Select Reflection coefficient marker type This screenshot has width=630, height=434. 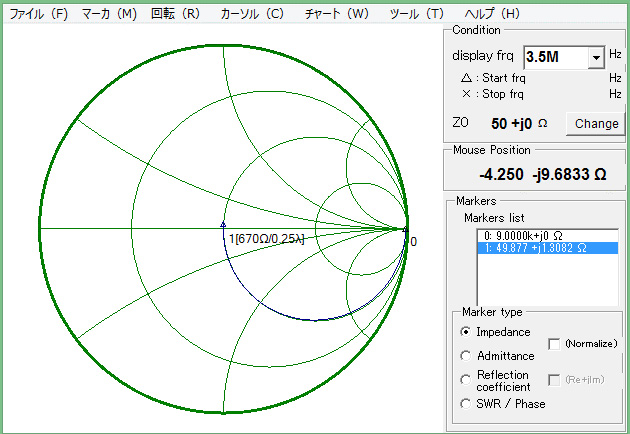click(466, 380)
